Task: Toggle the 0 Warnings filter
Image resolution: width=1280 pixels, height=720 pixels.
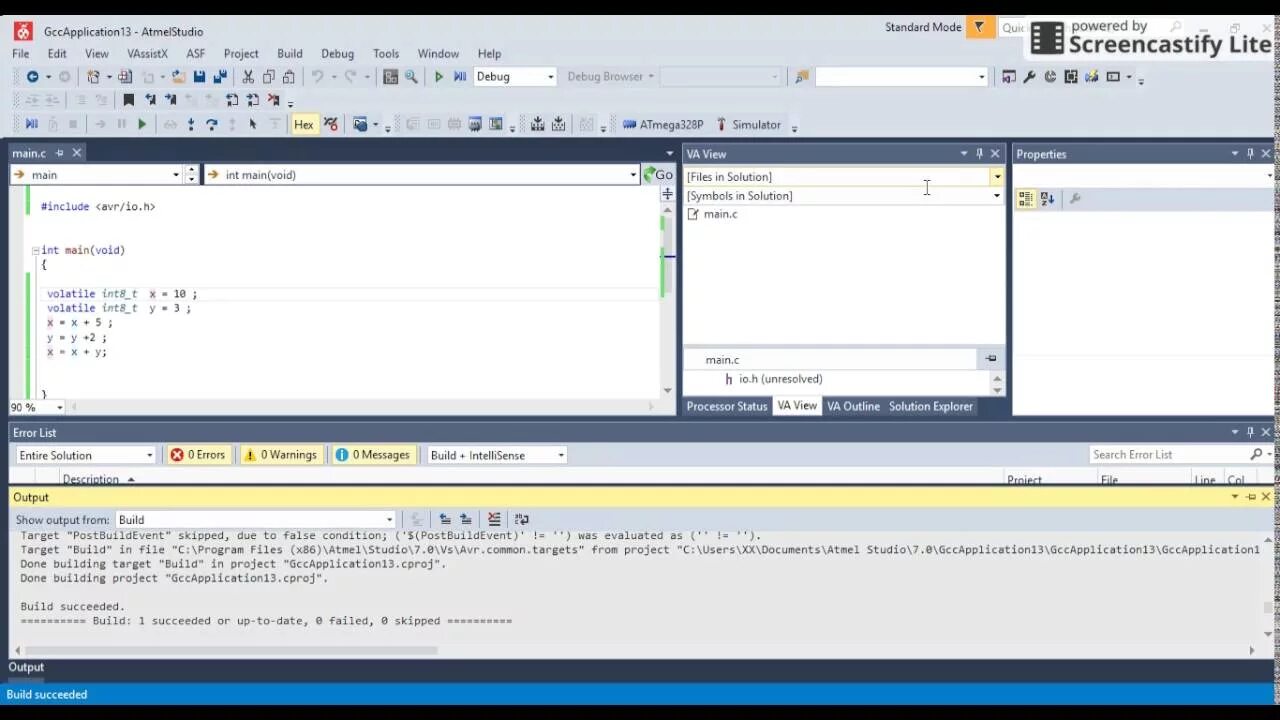Action: tap(280, 455)
